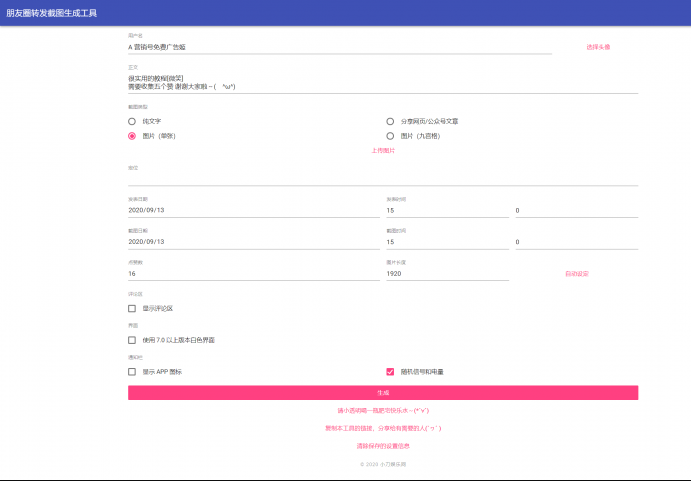Click the 清除保存的设置信息 link
The image size is (691, 481).
tap(383, 445)
